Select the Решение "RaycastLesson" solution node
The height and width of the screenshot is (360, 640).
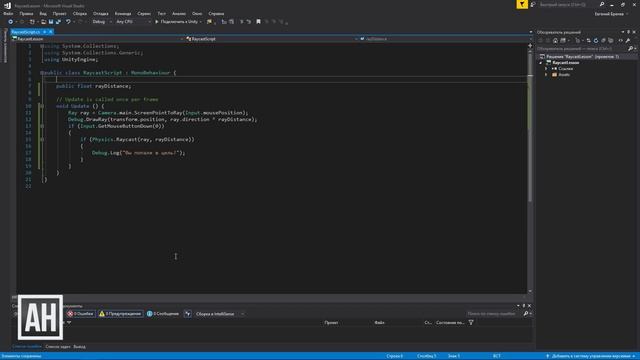click(582, 57)
